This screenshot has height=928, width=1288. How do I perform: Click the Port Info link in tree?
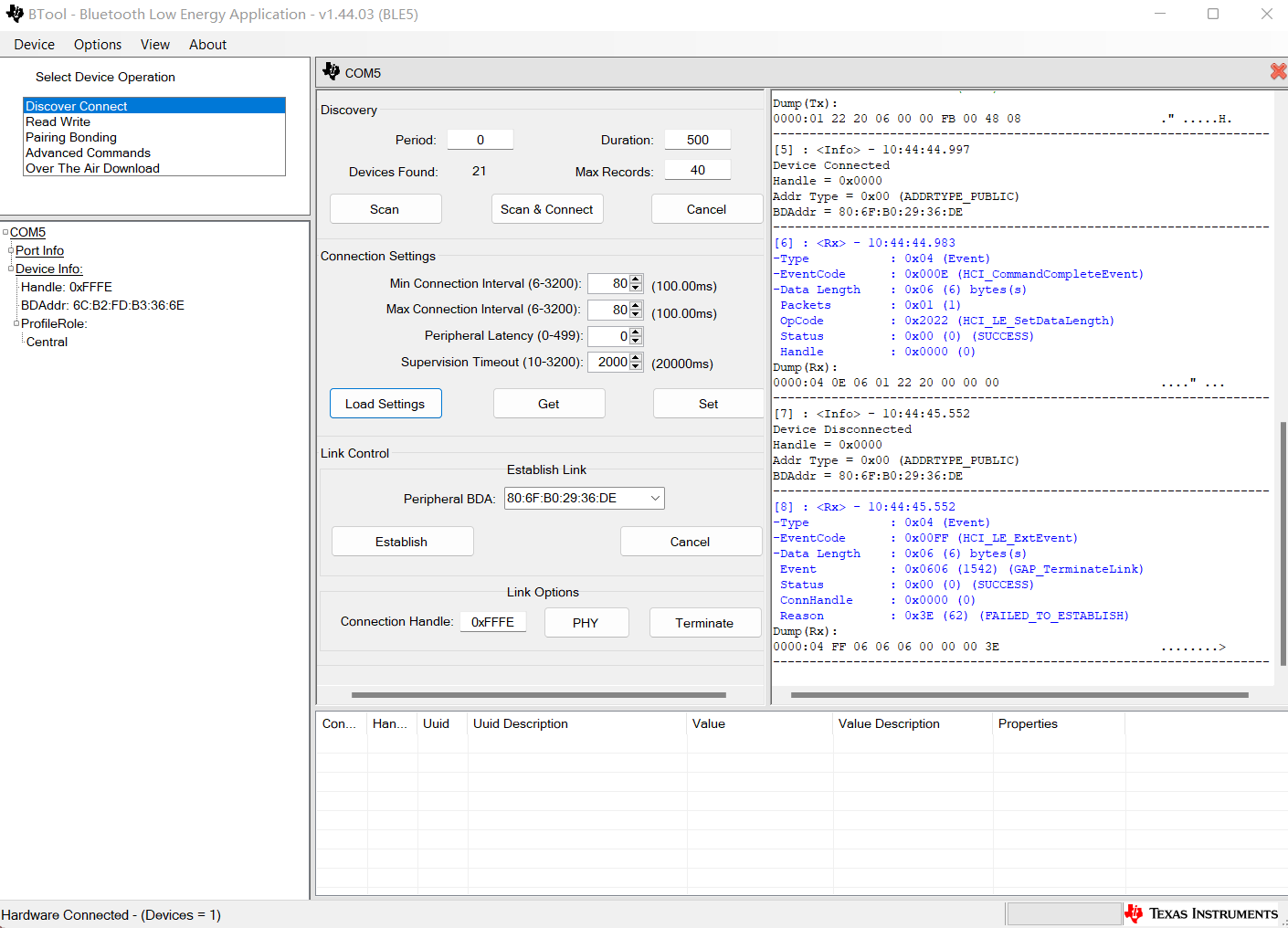tap(39, 250)
